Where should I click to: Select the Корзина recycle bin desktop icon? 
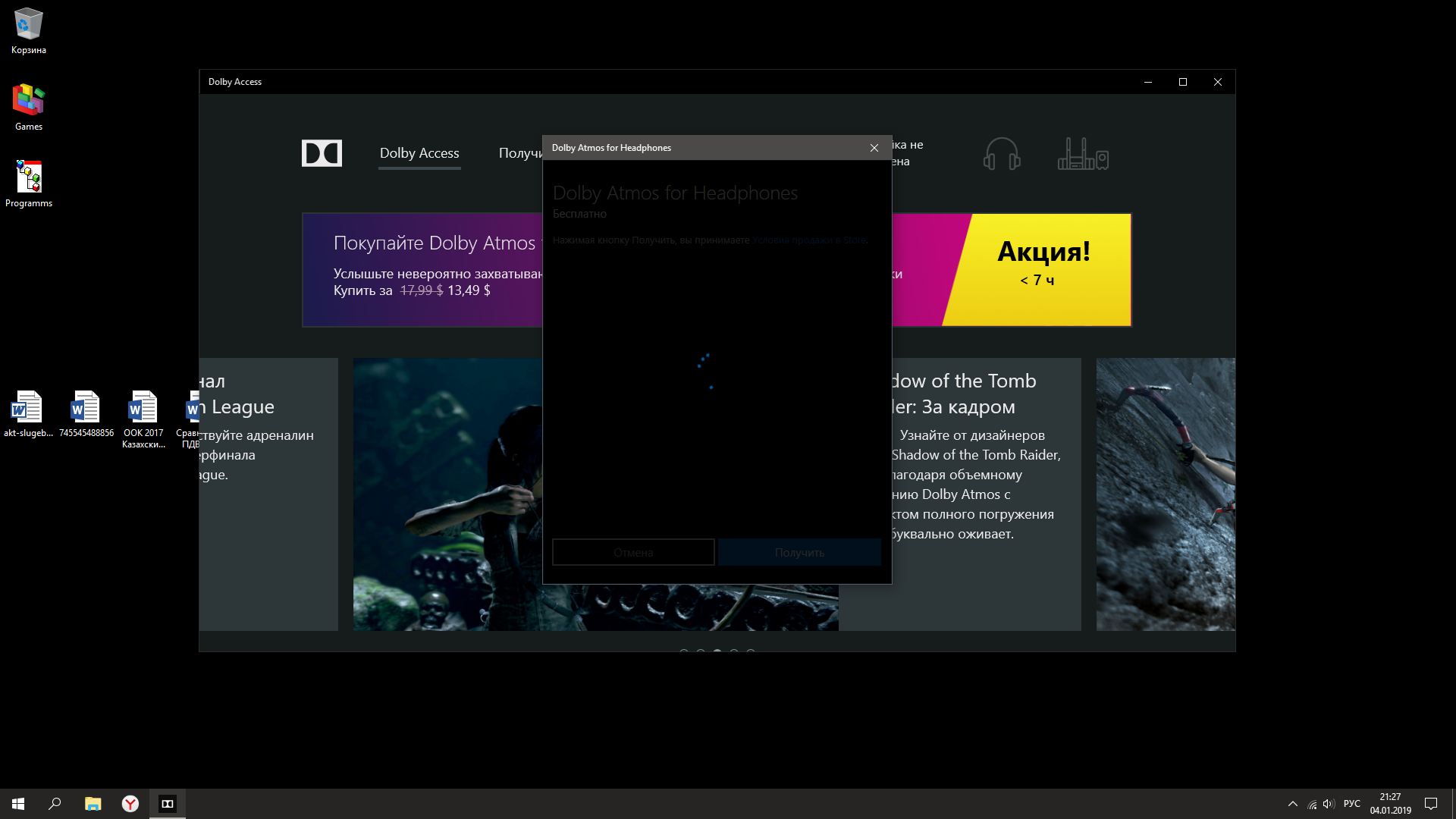point(29,32)
